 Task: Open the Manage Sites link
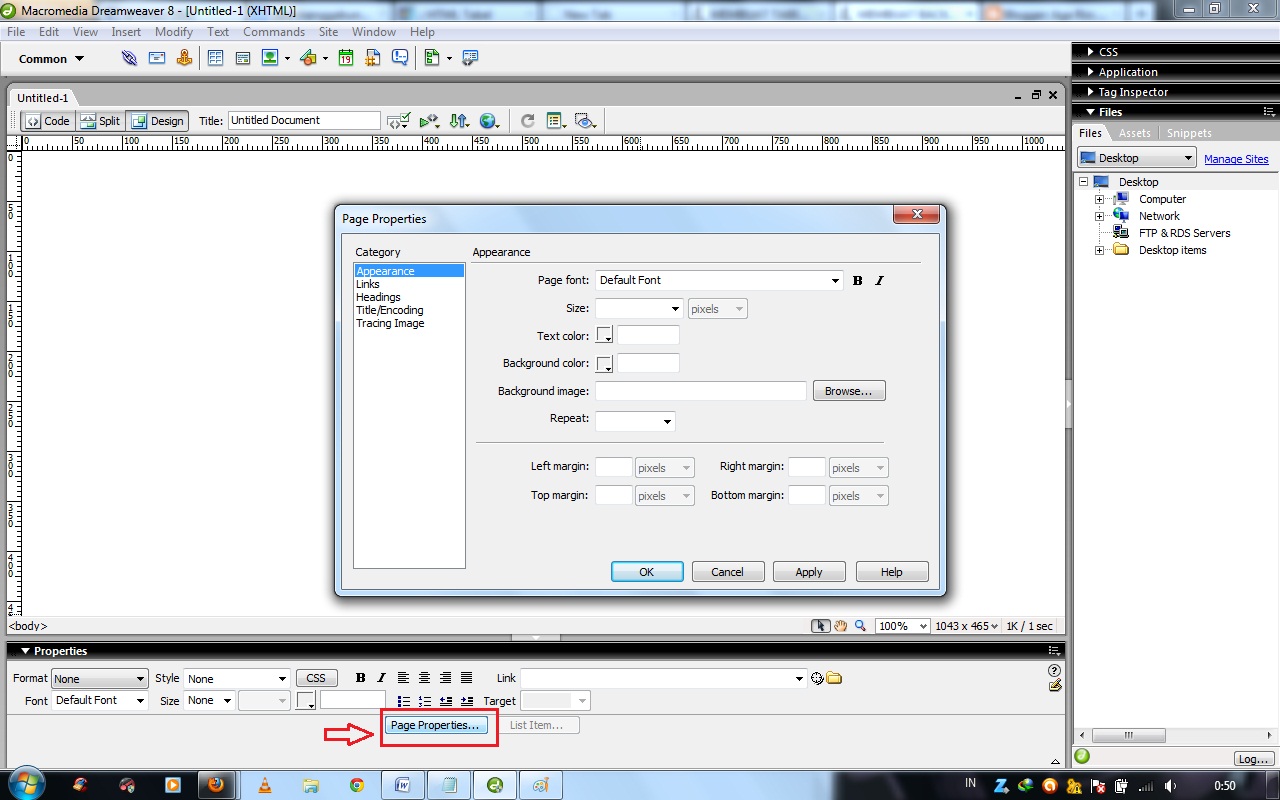[1236, 159]
